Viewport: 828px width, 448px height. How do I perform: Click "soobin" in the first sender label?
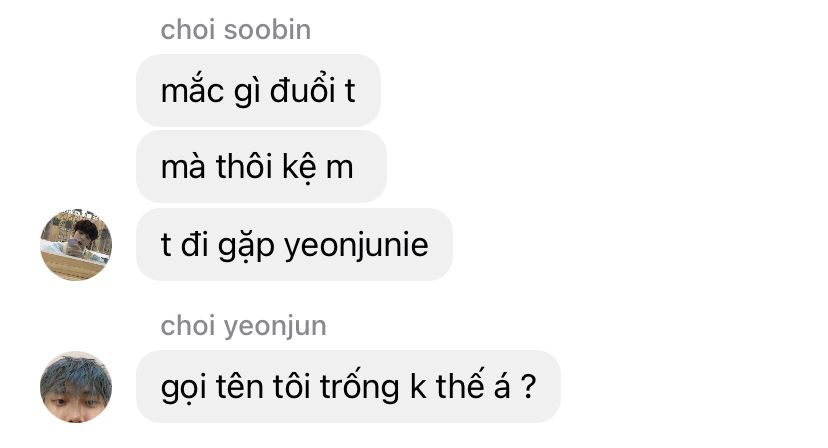tap(267, 30)
